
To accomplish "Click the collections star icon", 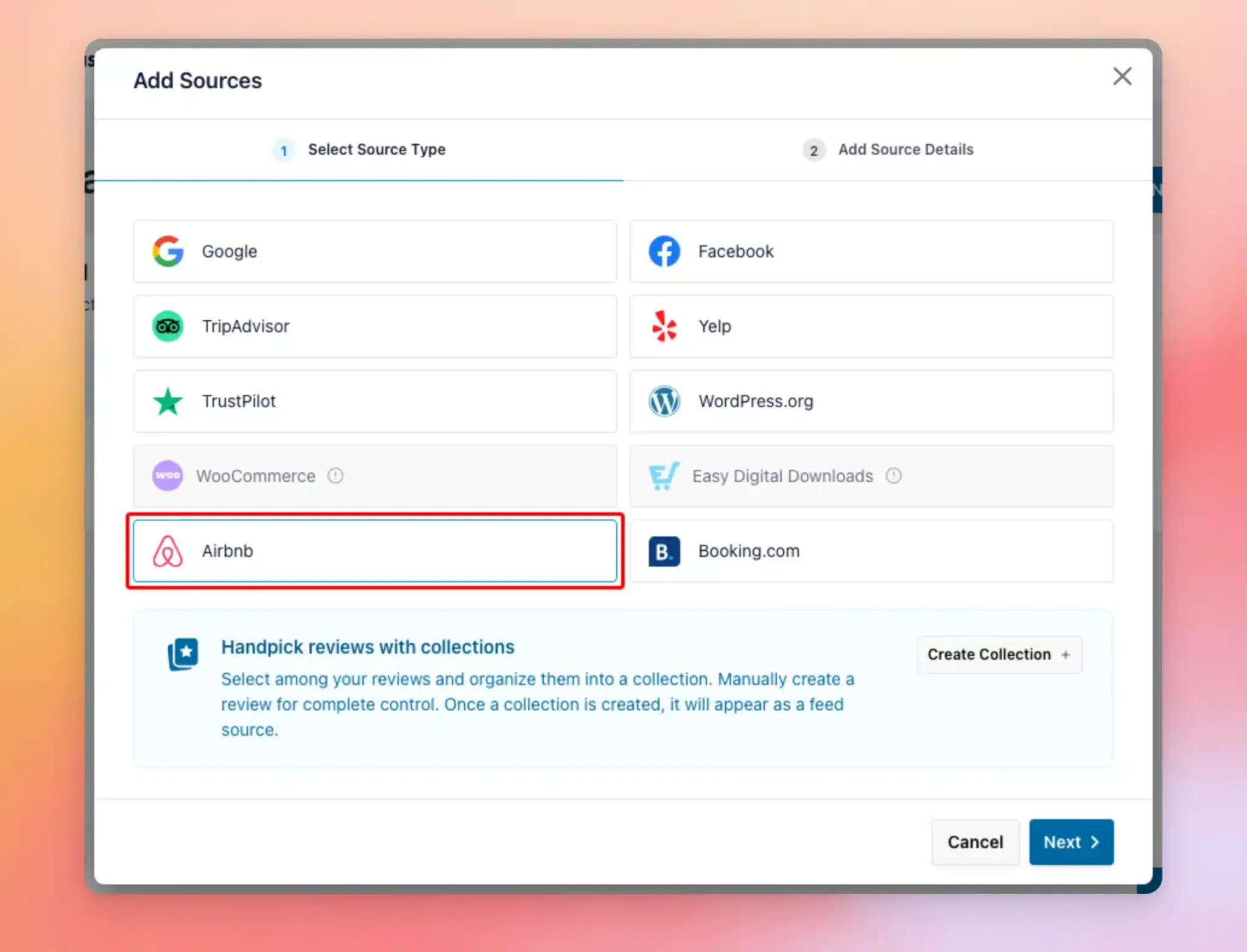I will point(183,654).
